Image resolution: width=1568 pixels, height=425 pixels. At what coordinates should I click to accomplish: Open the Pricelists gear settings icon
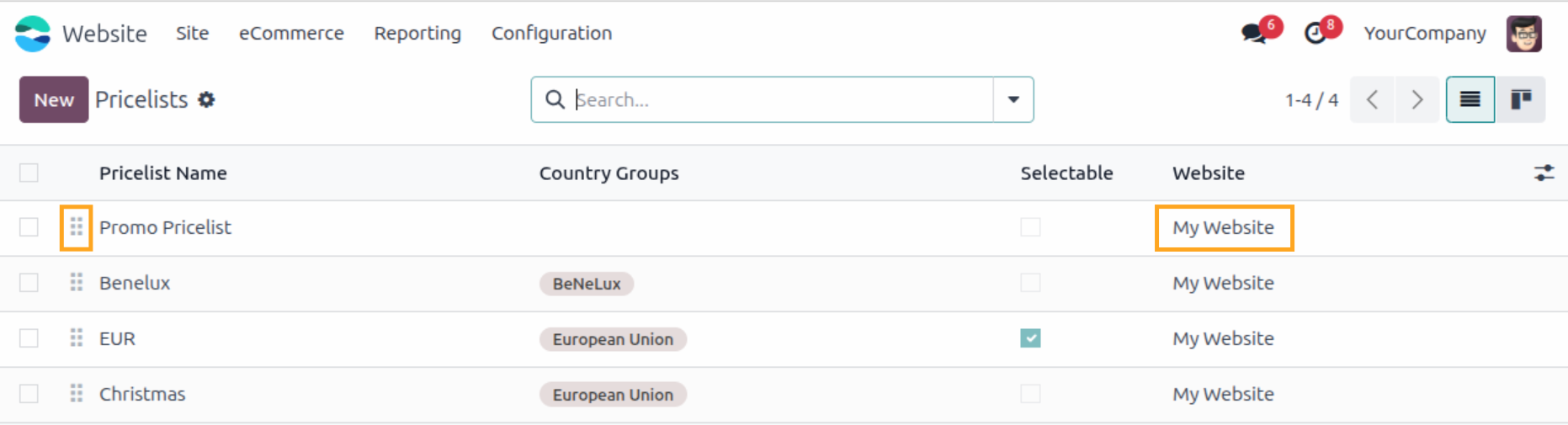[206, 100]
